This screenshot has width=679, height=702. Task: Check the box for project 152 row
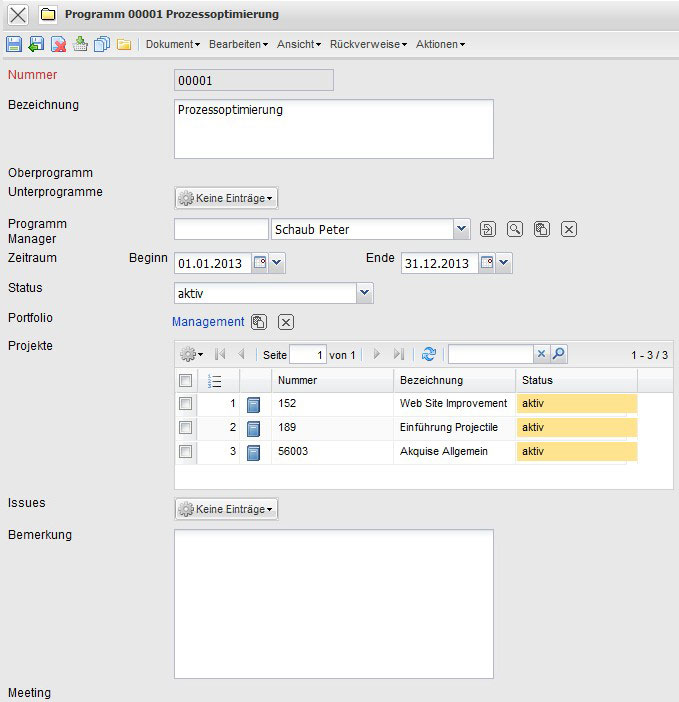pyautogui.click(x=185, y=404)
